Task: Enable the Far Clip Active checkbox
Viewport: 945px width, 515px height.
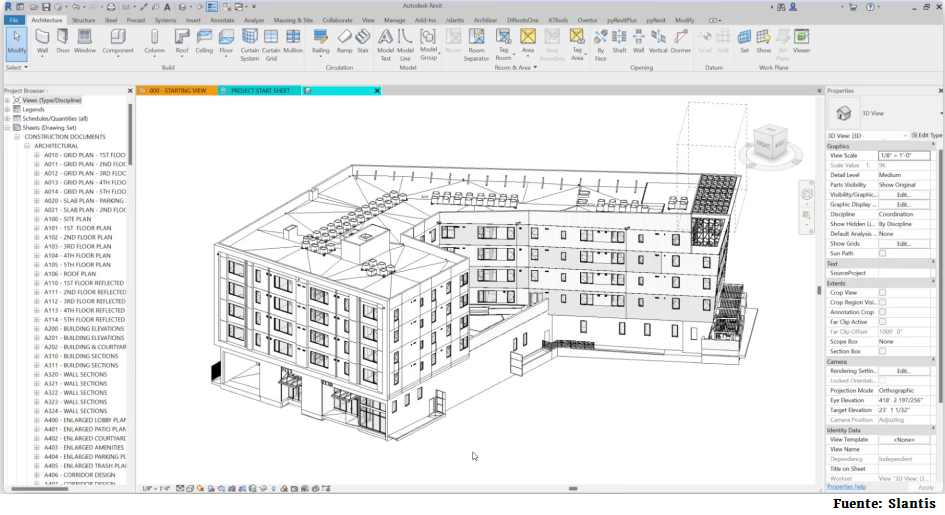Action: click(x=882, y=322)
